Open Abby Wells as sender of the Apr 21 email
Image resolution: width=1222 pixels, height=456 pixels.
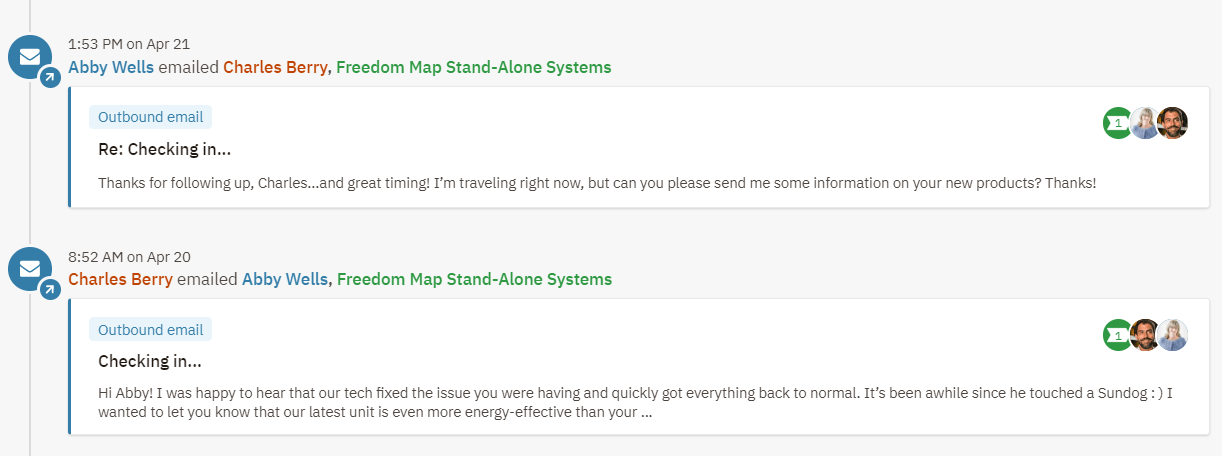tap(111, 68)
